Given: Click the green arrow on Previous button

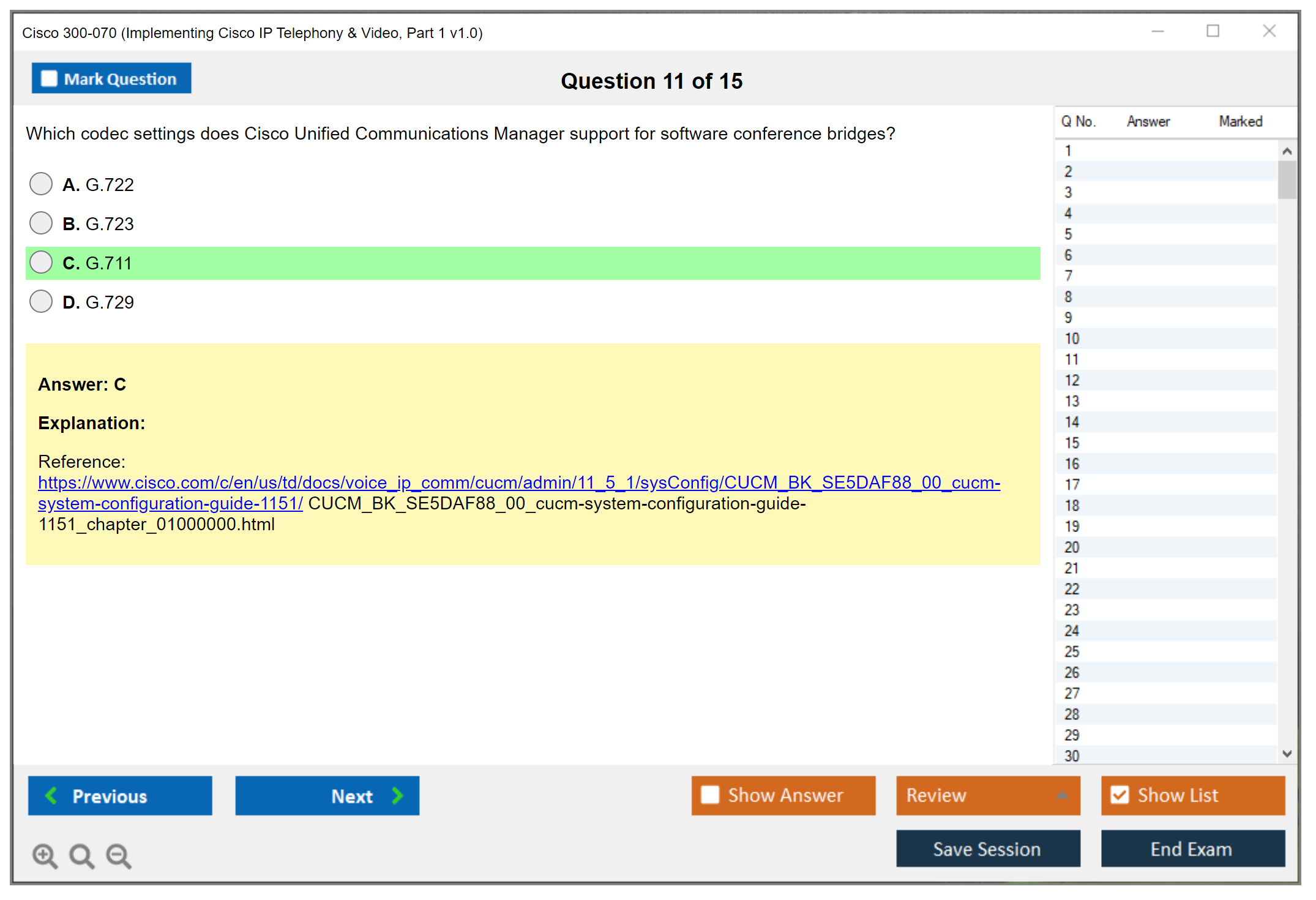Looking at the screenshot, I should 51,795.
